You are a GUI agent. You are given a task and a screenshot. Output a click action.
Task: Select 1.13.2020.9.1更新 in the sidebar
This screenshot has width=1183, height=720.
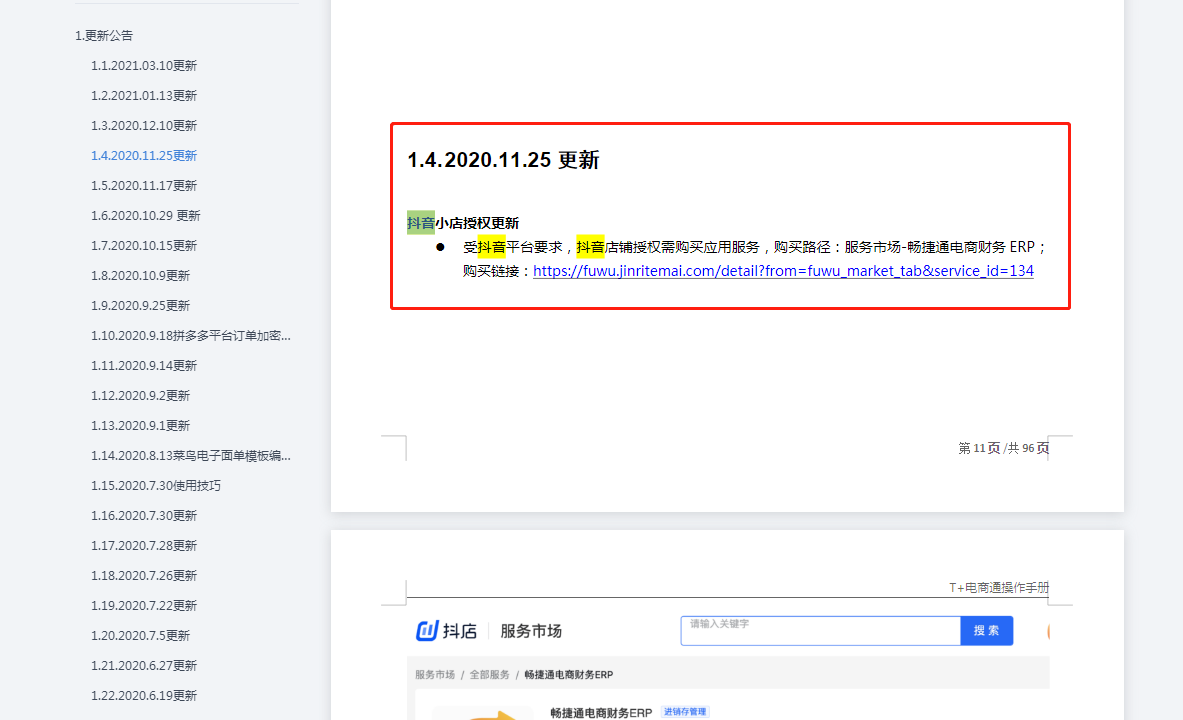coord(140,426)
